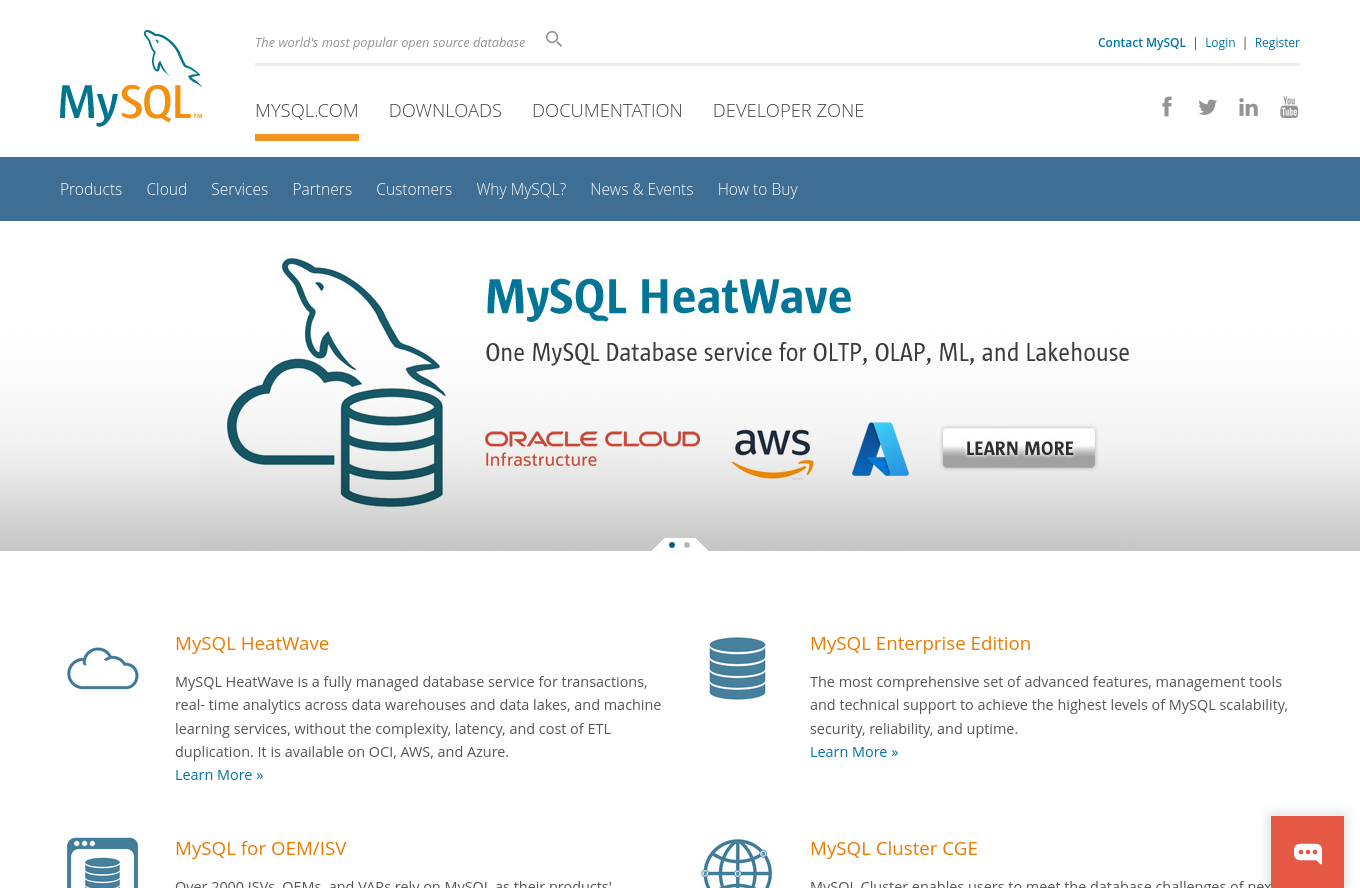This screenshot has height=888, width=1360.
Task: Click the MySQL Enterprise Edition heading link
Action: (920, 643)
